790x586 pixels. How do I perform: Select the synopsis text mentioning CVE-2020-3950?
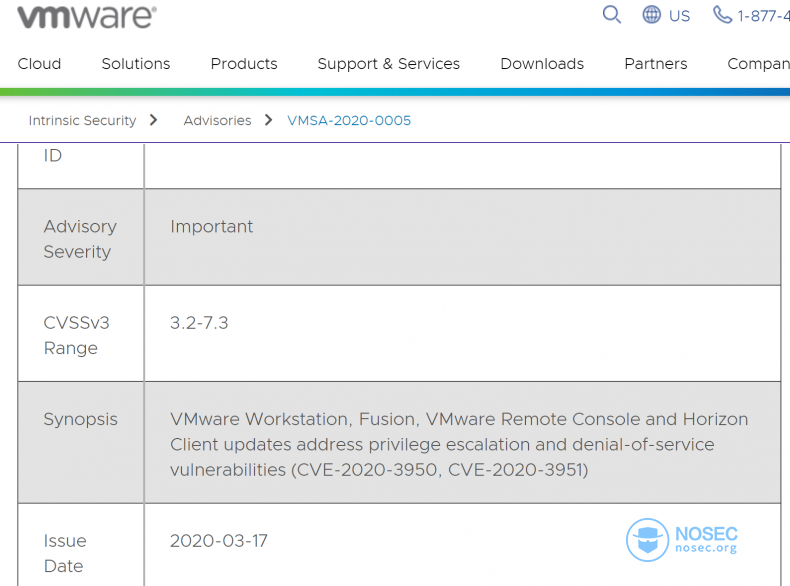pos(459,444)
